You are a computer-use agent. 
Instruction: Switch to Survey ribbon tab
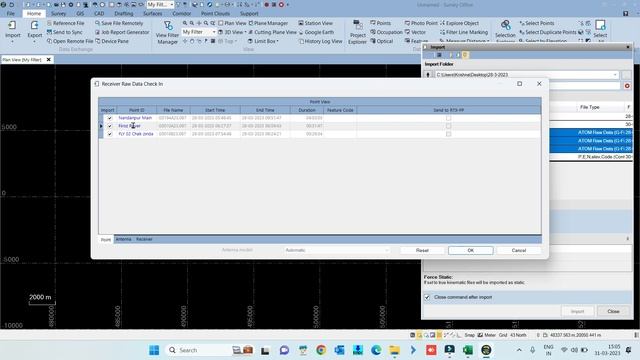coord(58,13)
